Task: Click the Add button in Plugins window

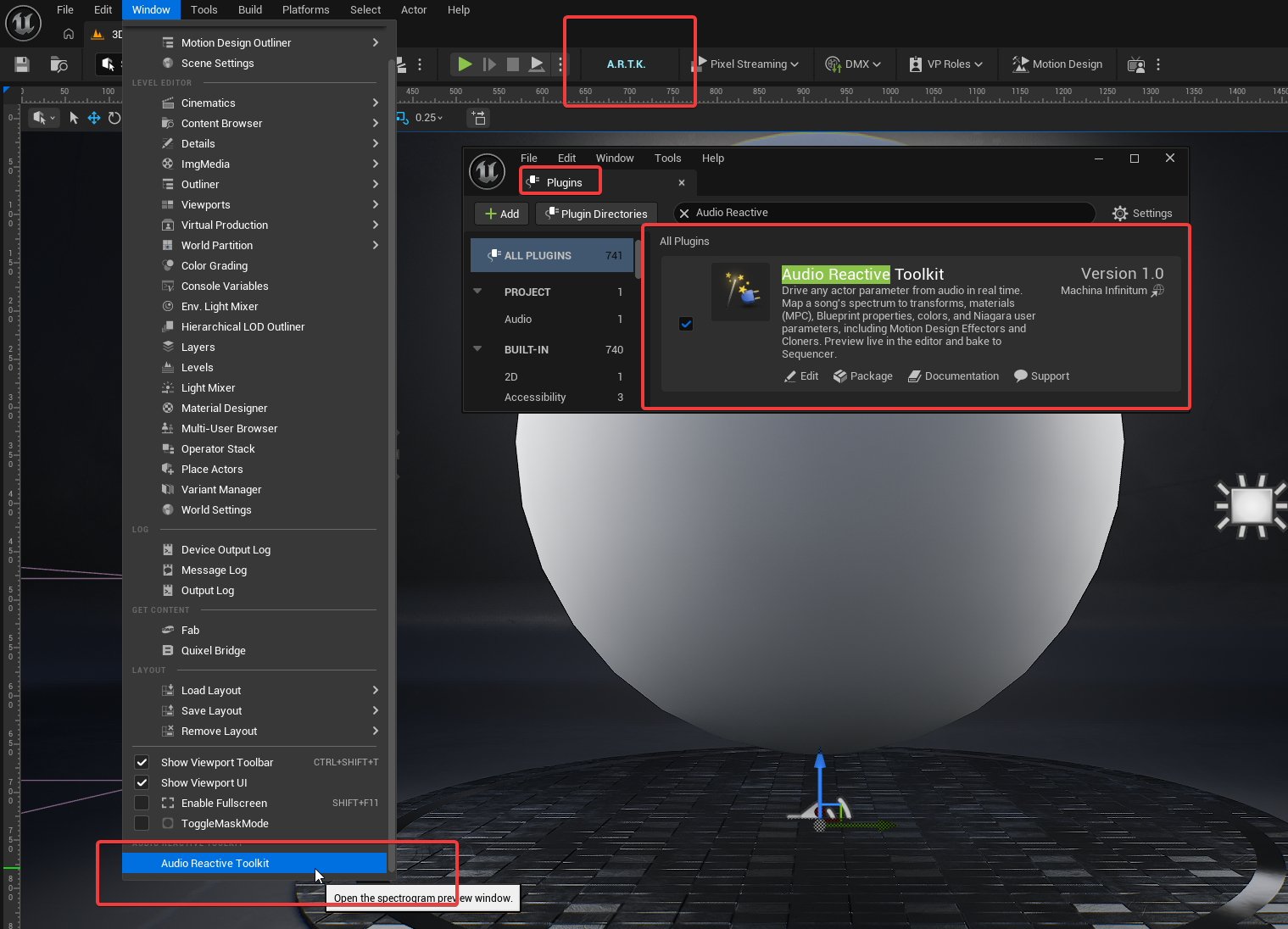Action: tap(502, 214)
